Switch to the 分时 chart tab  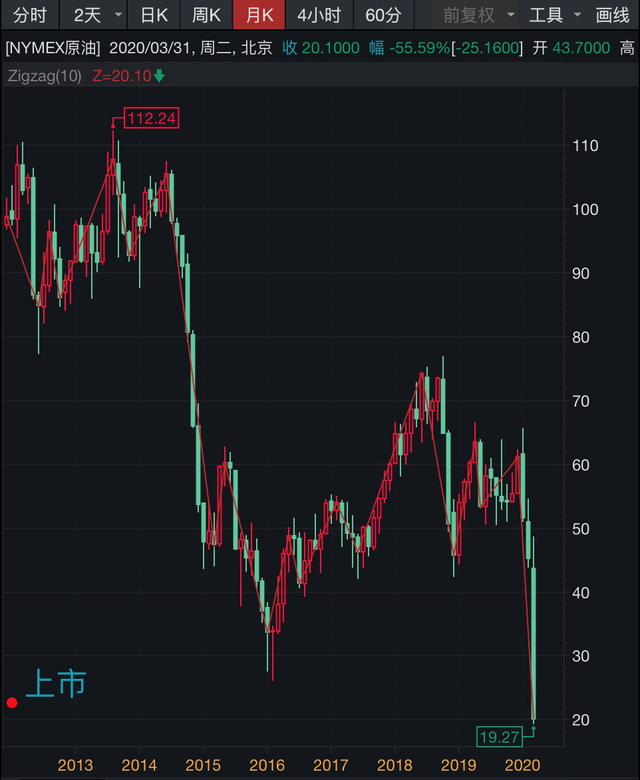point(30,15)
